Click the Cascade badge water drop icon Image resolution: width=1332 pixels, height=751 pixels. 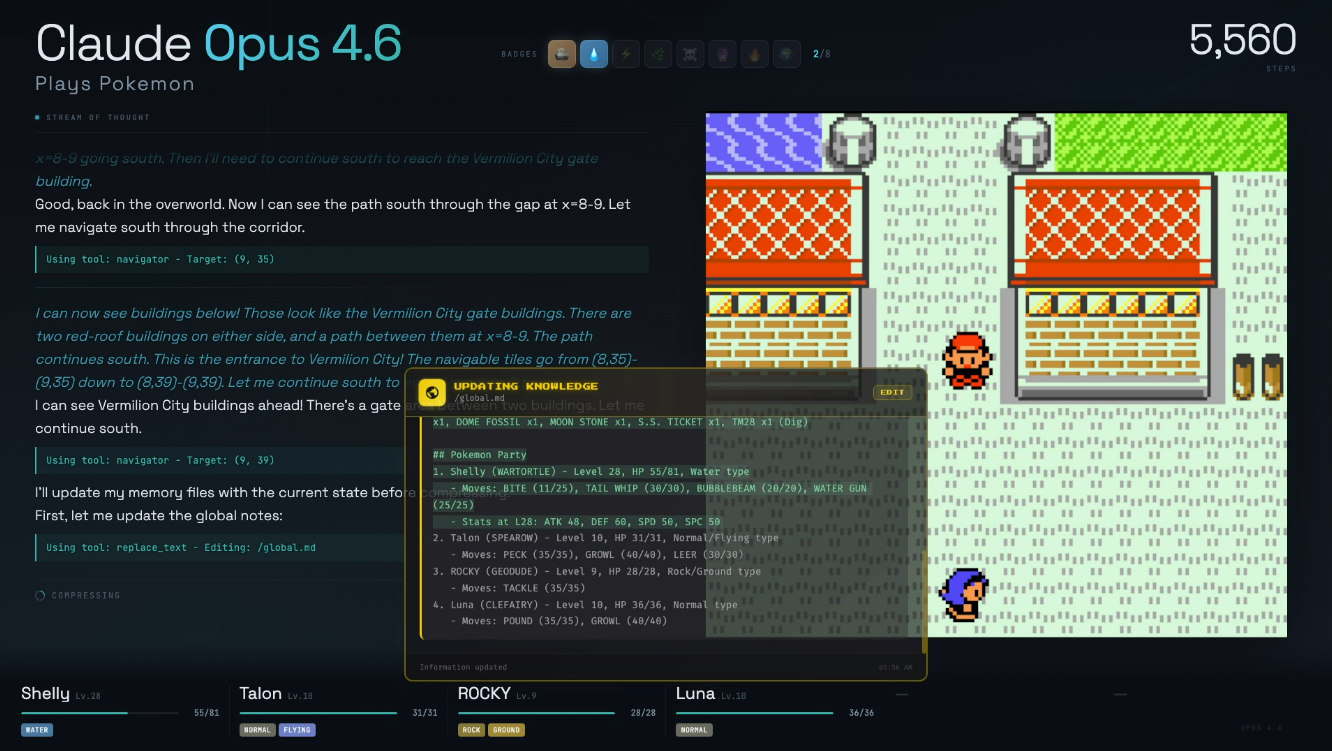click(x=594, y=54)
